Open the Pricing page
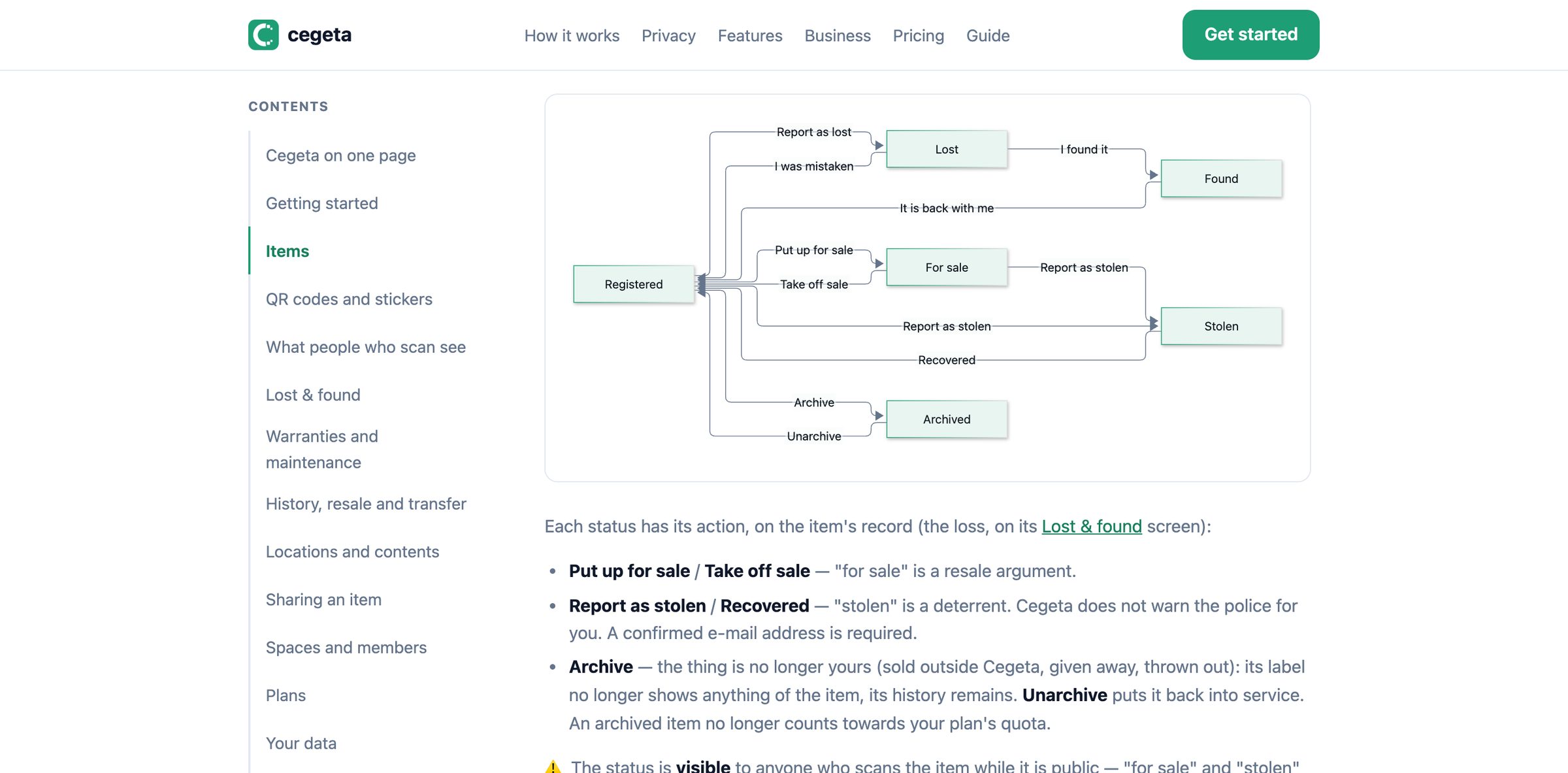The image size is (1568, 773). (x=919, y=35)
